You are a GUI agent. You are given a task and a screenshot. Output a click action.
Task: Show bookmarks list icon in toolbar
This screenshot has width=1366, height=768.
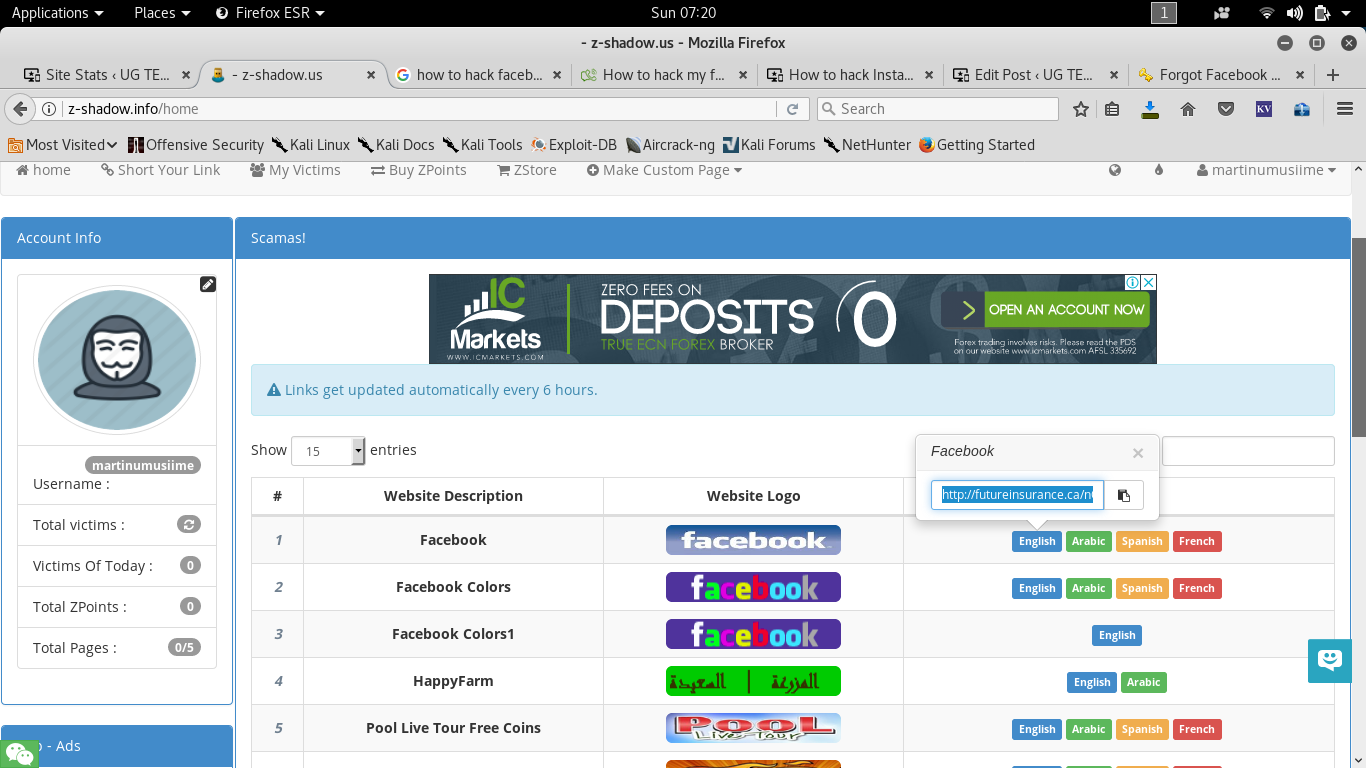tap(1112, 109)
